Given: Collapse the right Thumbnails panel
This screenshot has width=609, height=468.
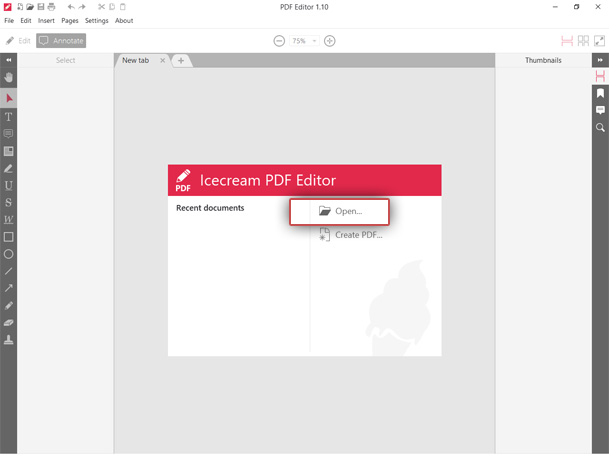Looking at the screenshot, I should pos(600,60).
